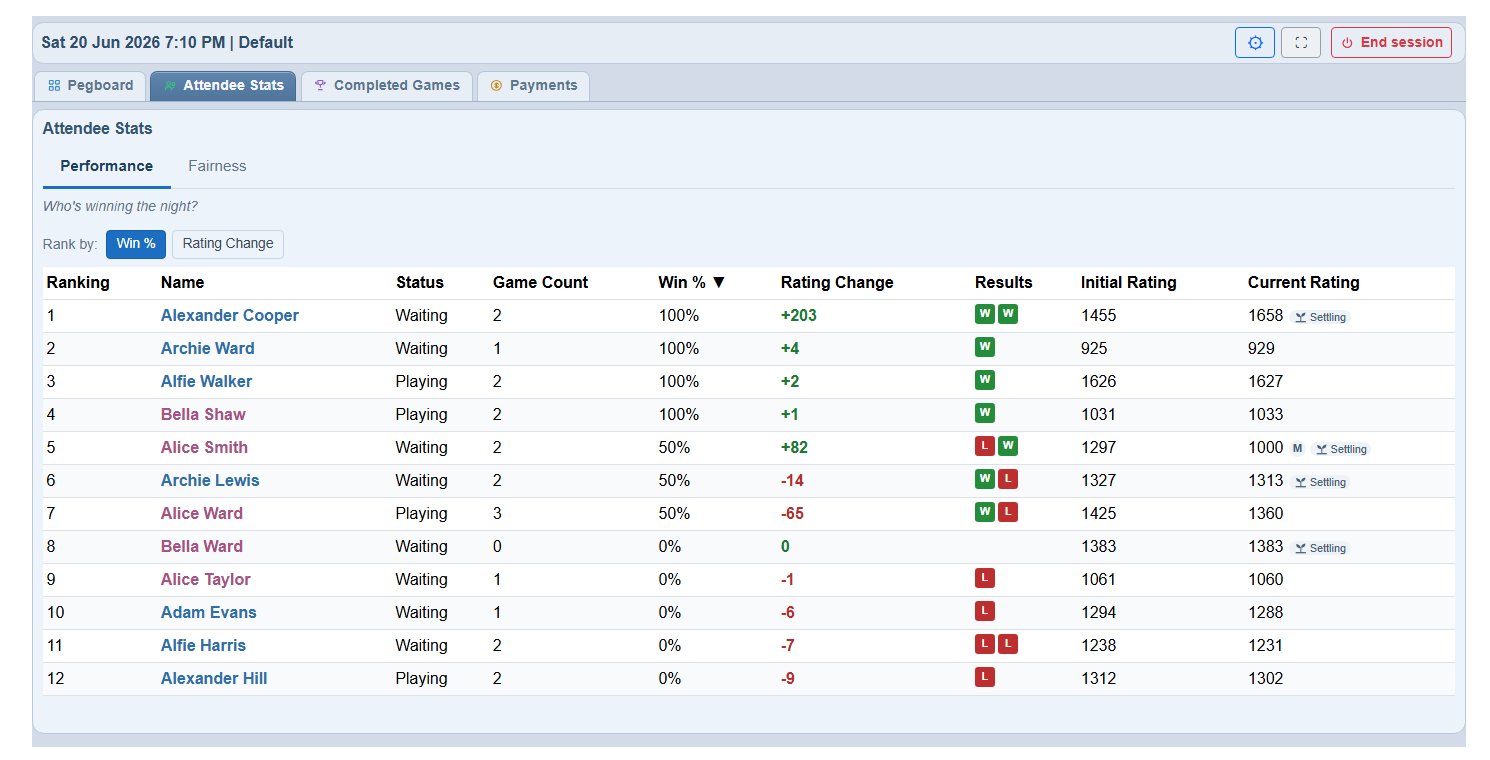This screenshot has height=760, width=1490.
Task: Rank attendees by Win %
Action: [x=136, y=244]
